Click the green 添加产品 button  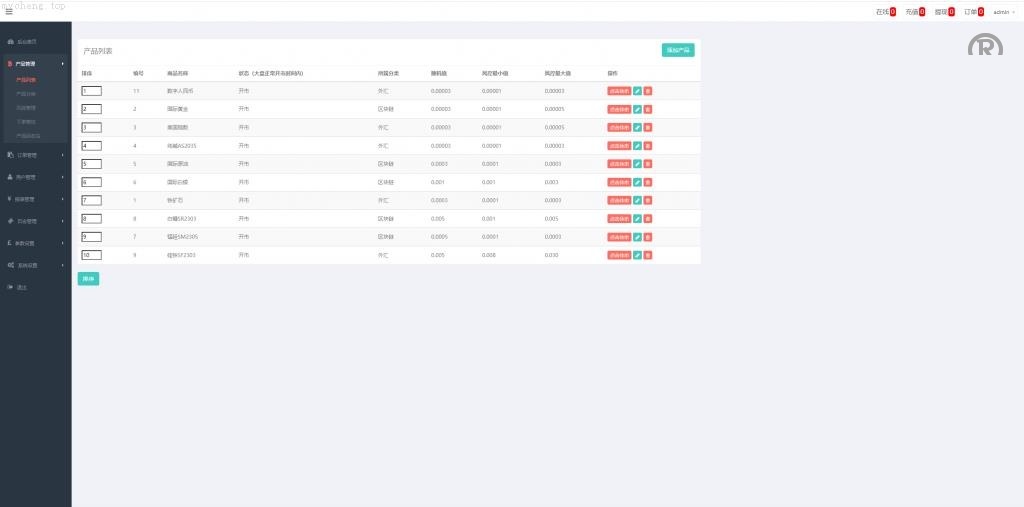pyautogui.click(x=678, y=50)
